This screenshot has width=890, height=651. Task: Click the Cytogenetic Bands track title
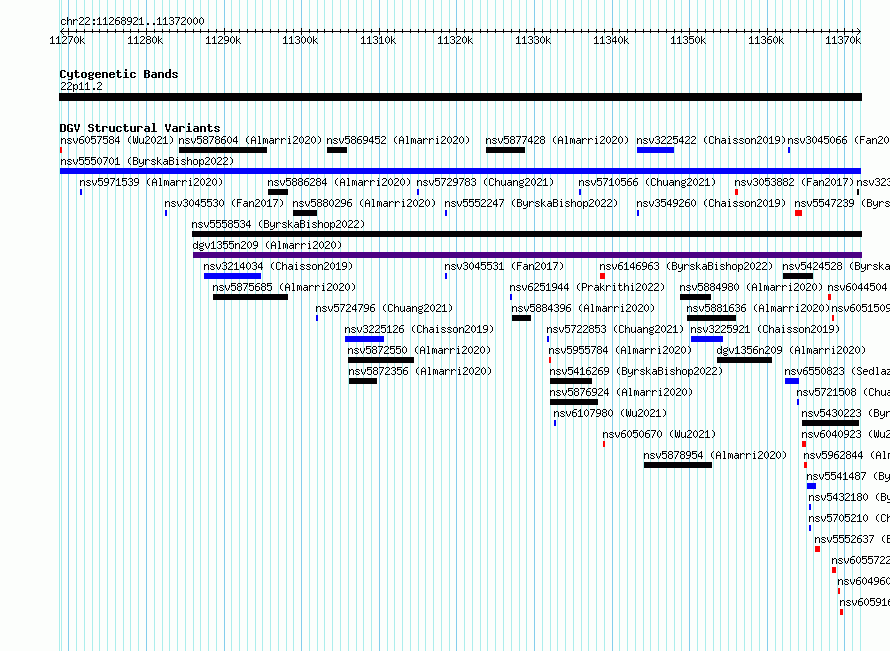click(x=119, y=74)
